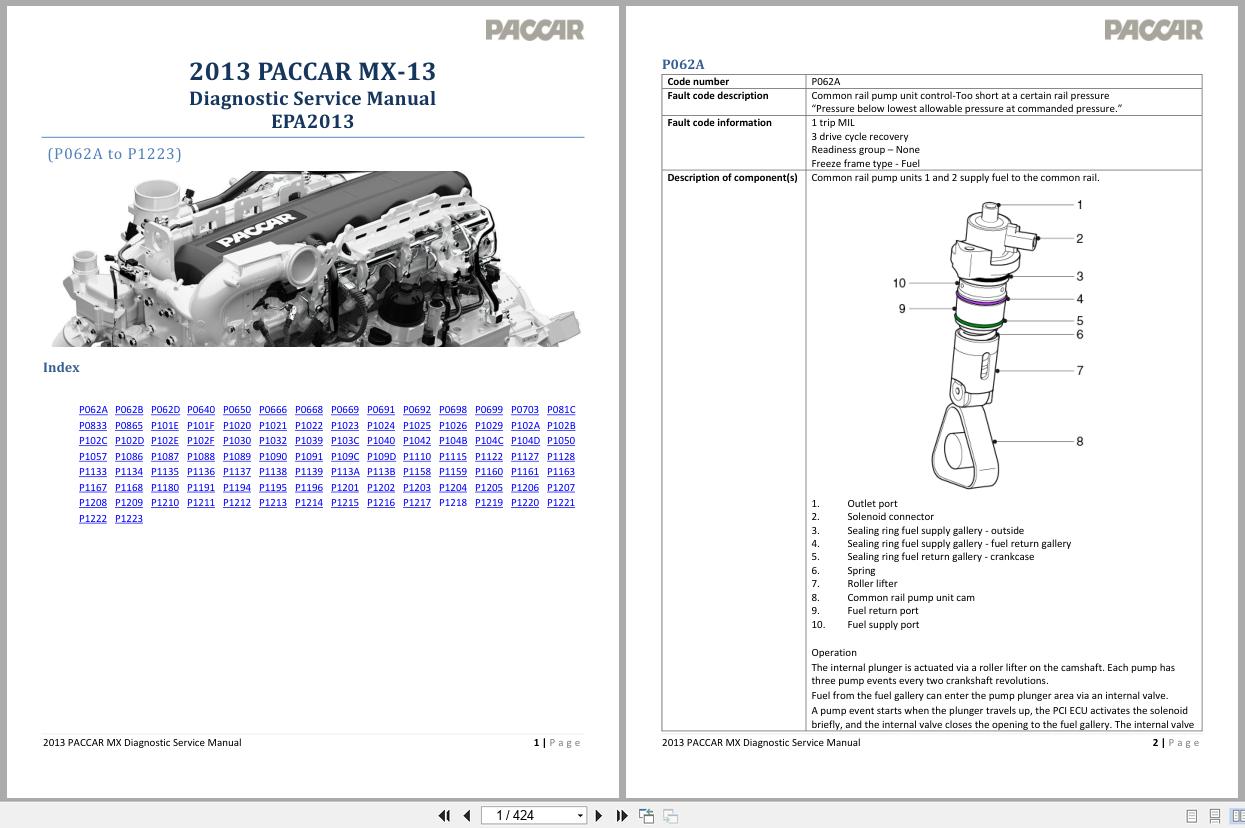Follow the P0691 index link
This screenshot has width=1245, height=828.
tap(381, 410)
